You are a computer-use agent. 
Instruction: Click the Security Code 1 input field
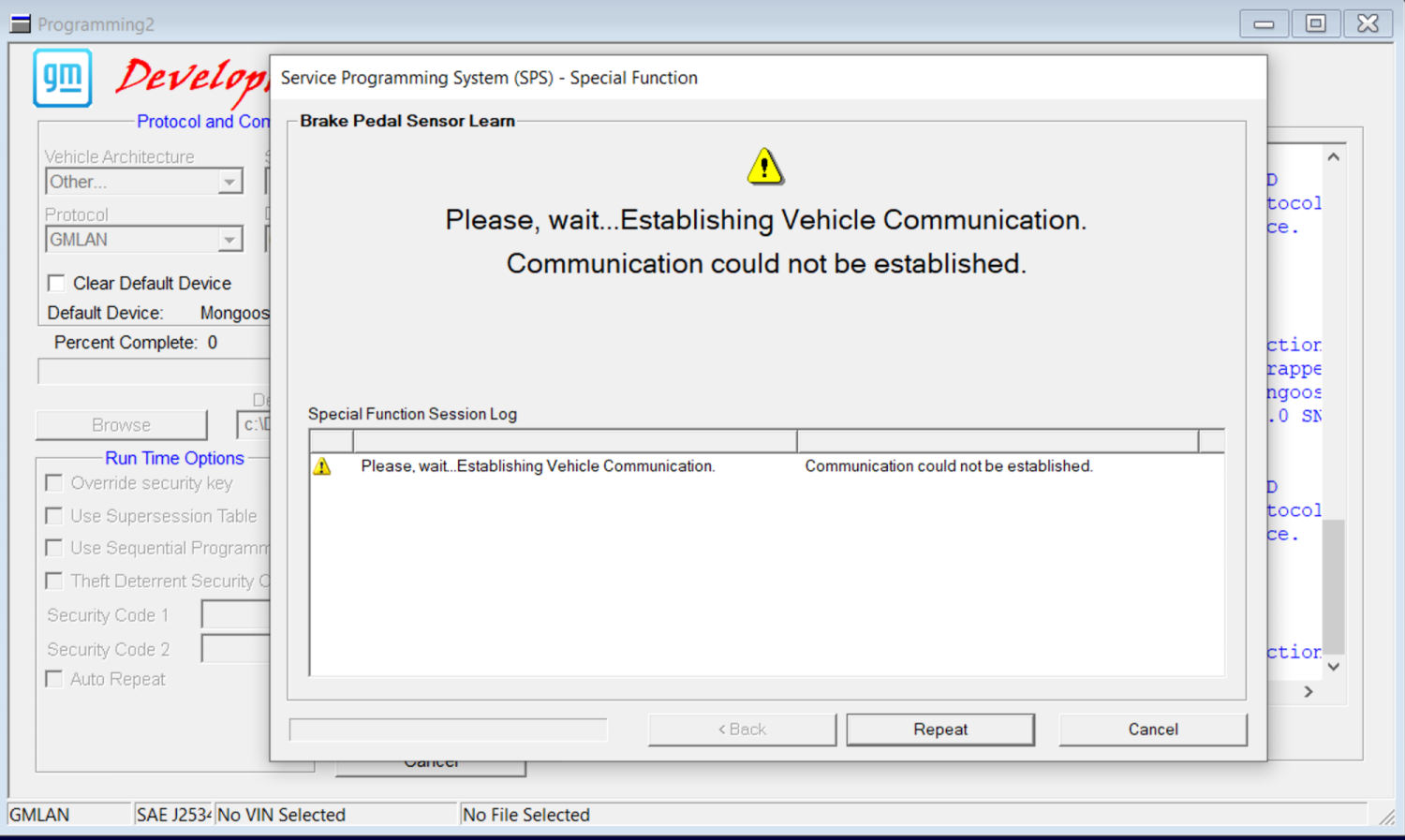point(236,615)
